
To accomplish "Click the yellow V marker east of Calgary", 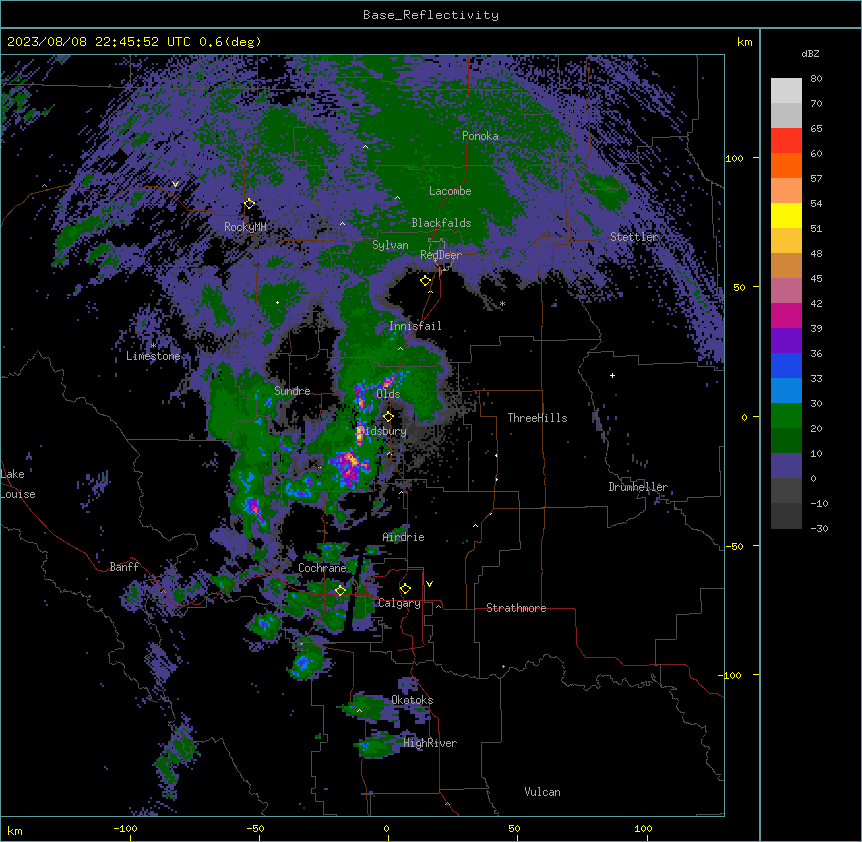I will [429, 584].
